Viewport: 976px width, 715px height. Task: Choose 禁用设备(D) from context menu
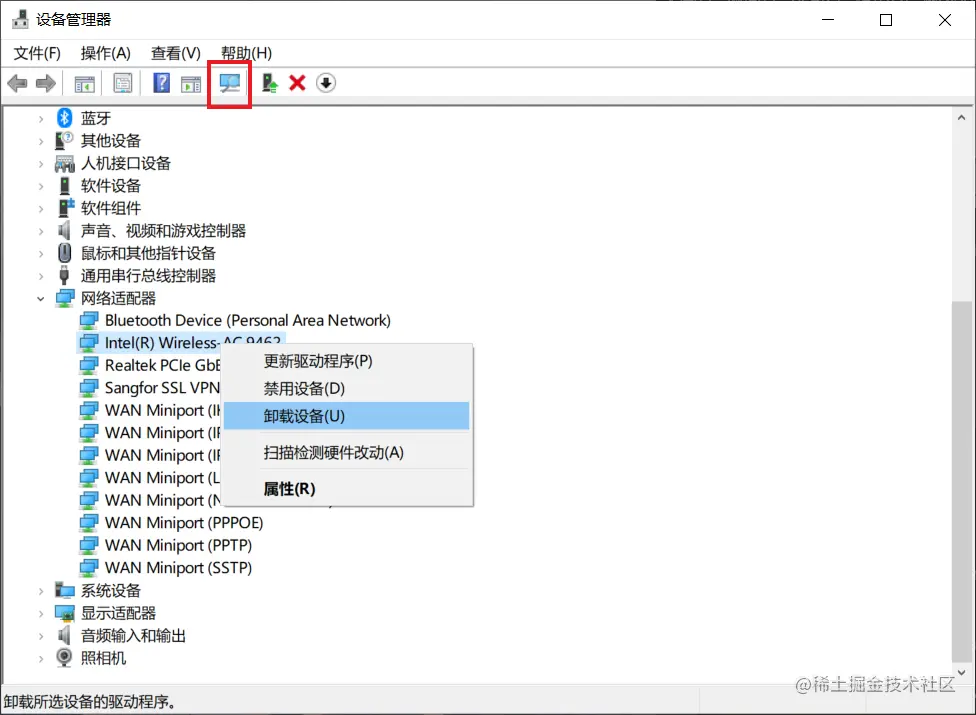tap(346, 388)
